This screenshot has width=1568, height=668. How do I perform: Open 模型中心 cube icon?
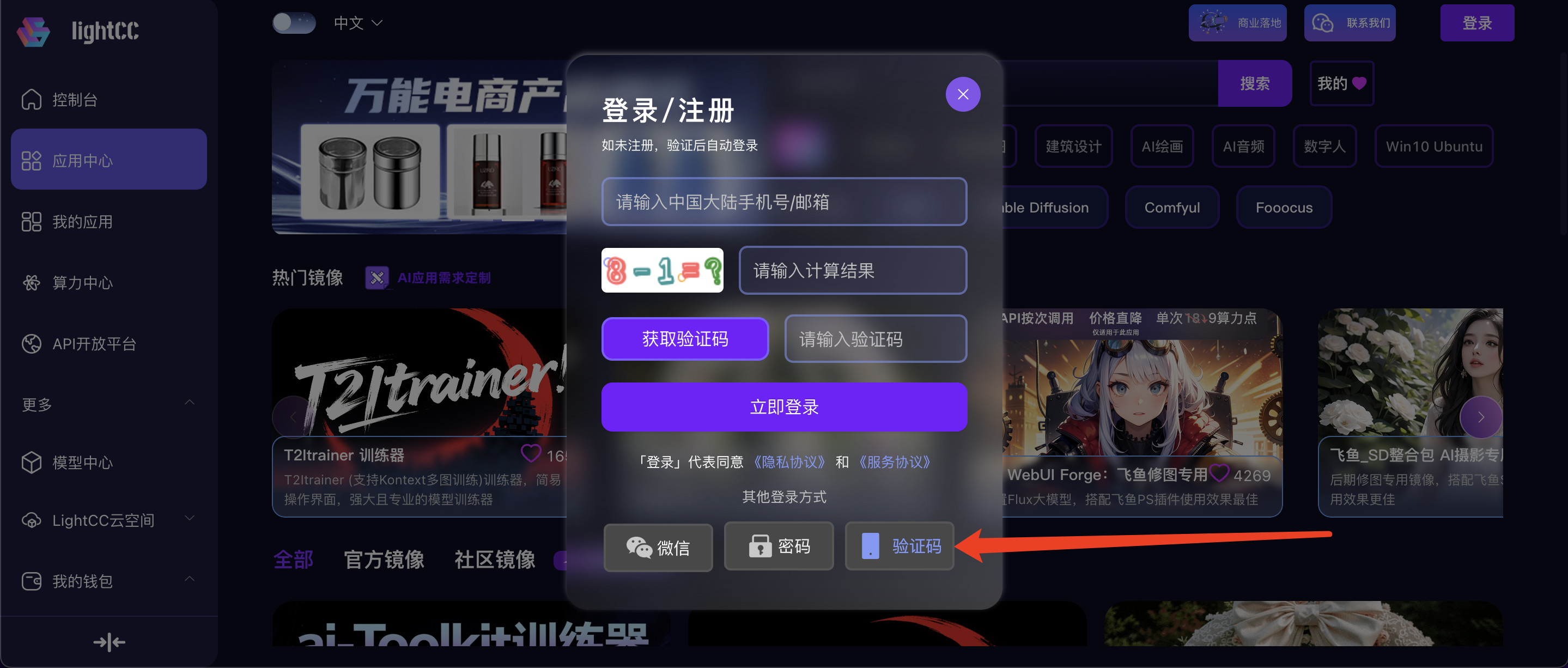coord(32,462)
